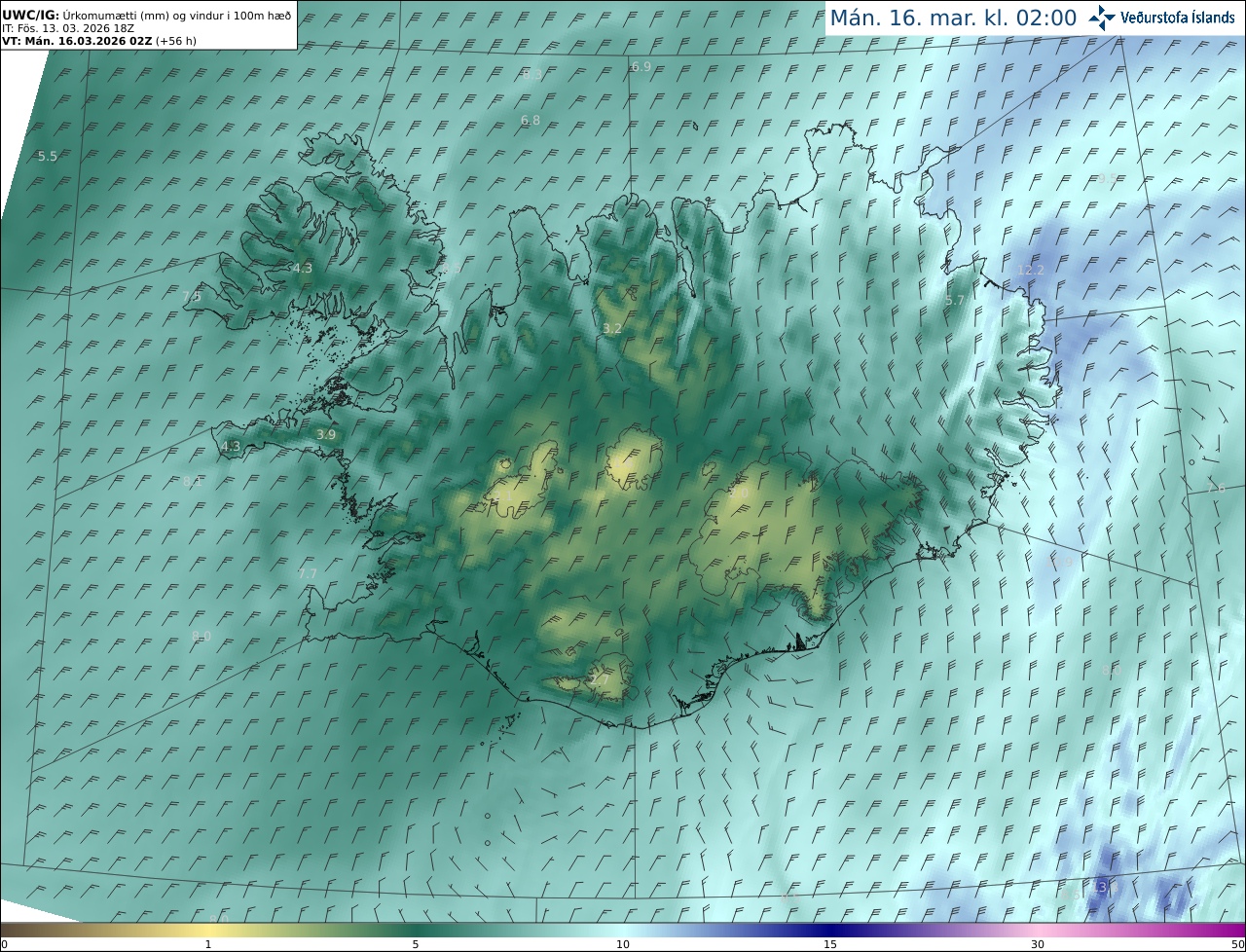Viewport: 1246px width, 952px height.
Task: Click the 3.2 value in north Iceland
Action: (x=612, y=329)
